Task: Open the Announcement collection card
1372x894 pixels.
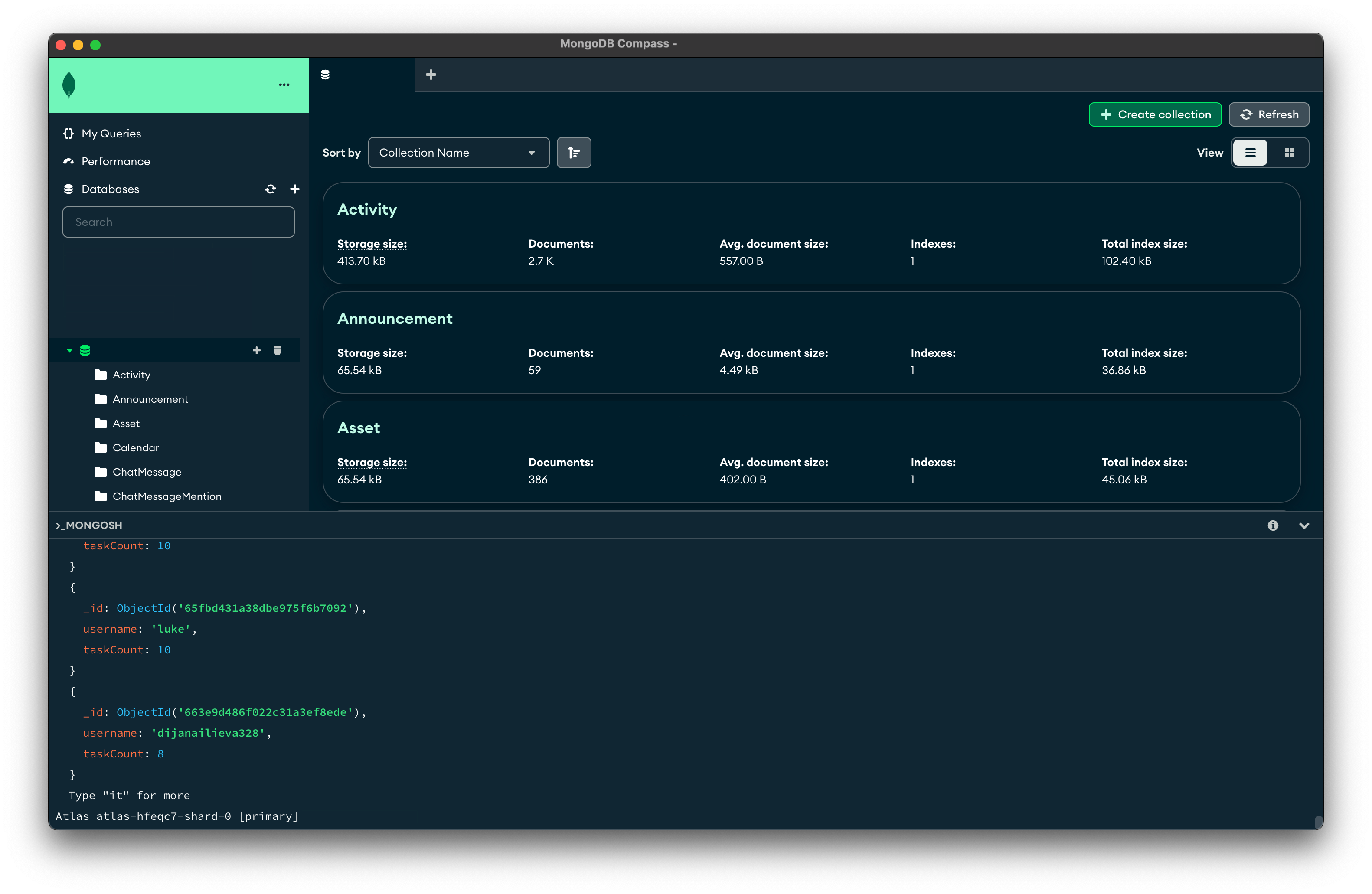Action: pyautogui.click(x=811, y=343)
